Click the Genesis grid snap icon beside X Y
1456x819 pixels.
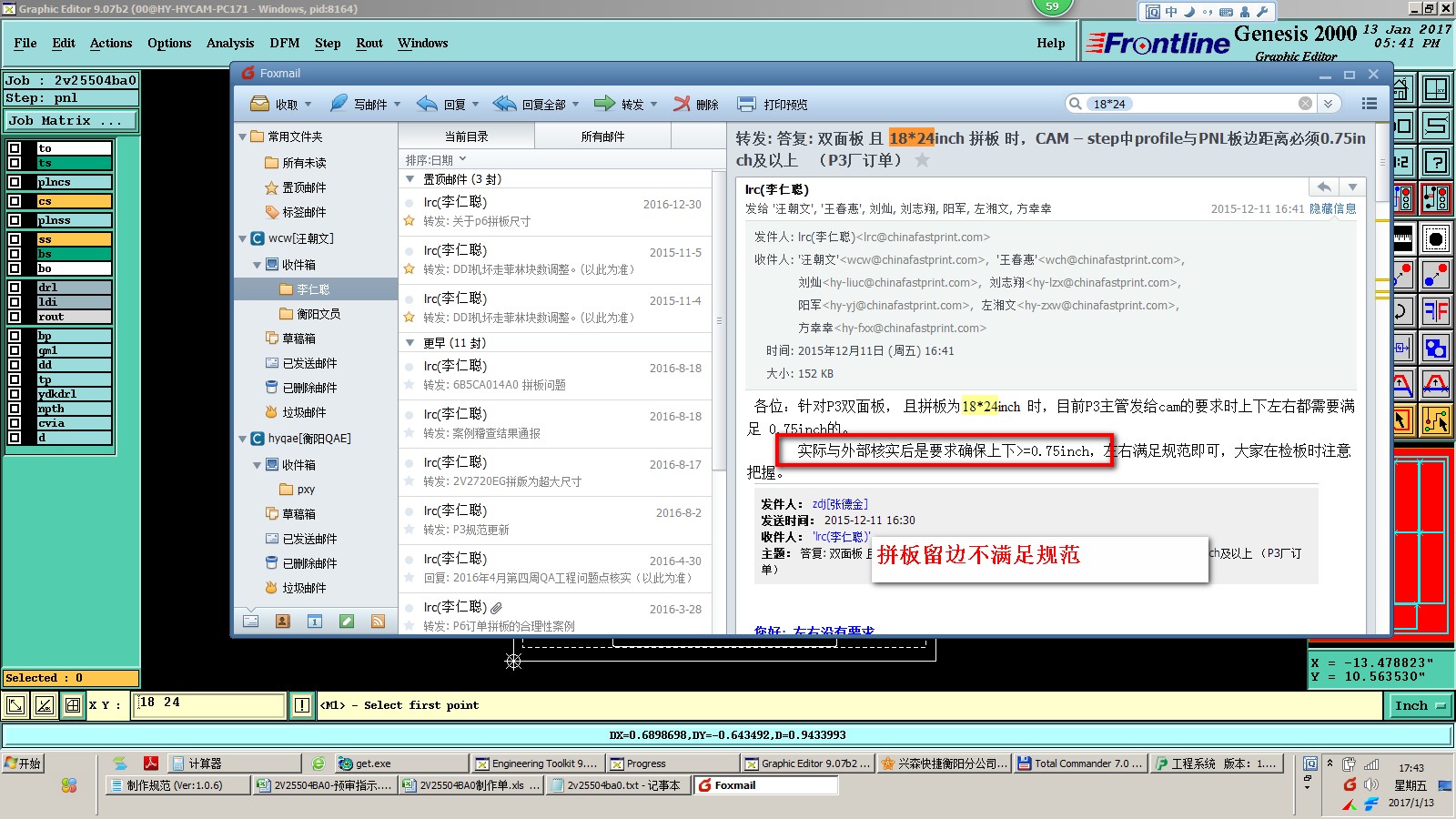[x=73, y=705]
